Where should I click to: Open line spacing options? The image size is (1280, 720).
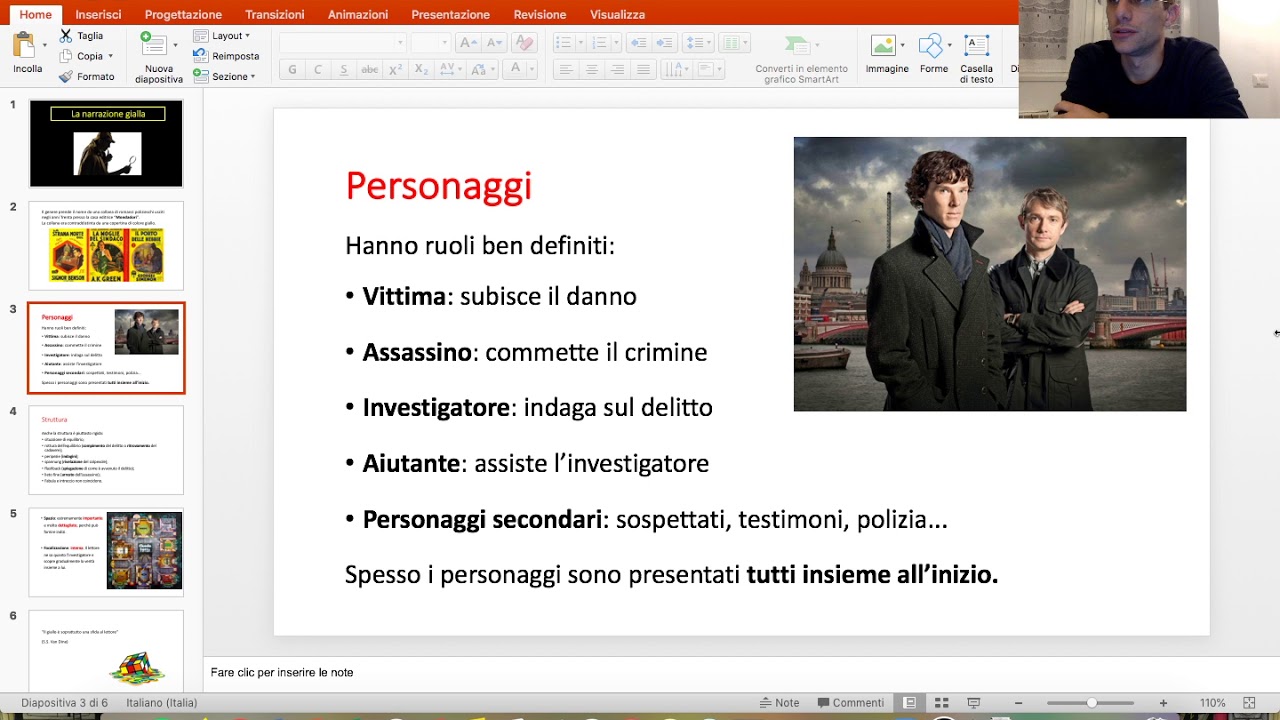(x=697, y=43)
